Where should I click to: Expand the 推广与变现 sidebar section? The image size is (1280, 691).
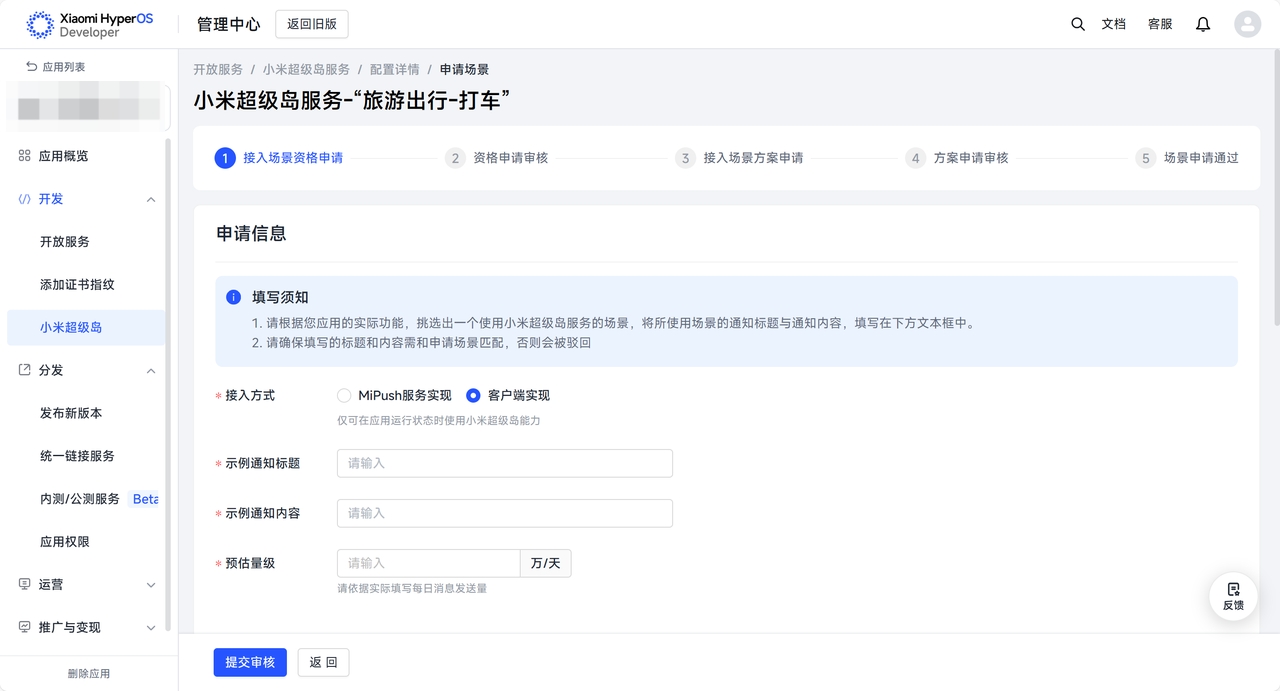coord(151,628)
